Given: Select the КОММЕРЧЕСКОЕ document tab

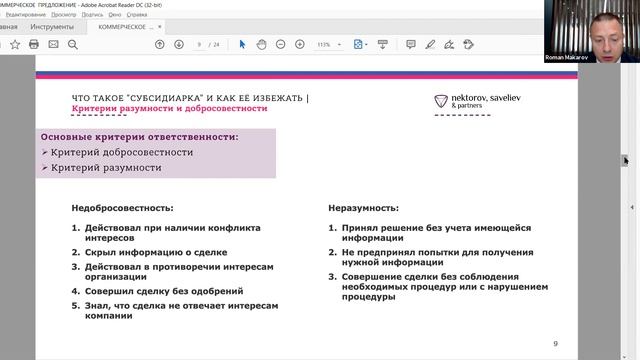Looking at the screenshot, I should (x=126, y=27).
